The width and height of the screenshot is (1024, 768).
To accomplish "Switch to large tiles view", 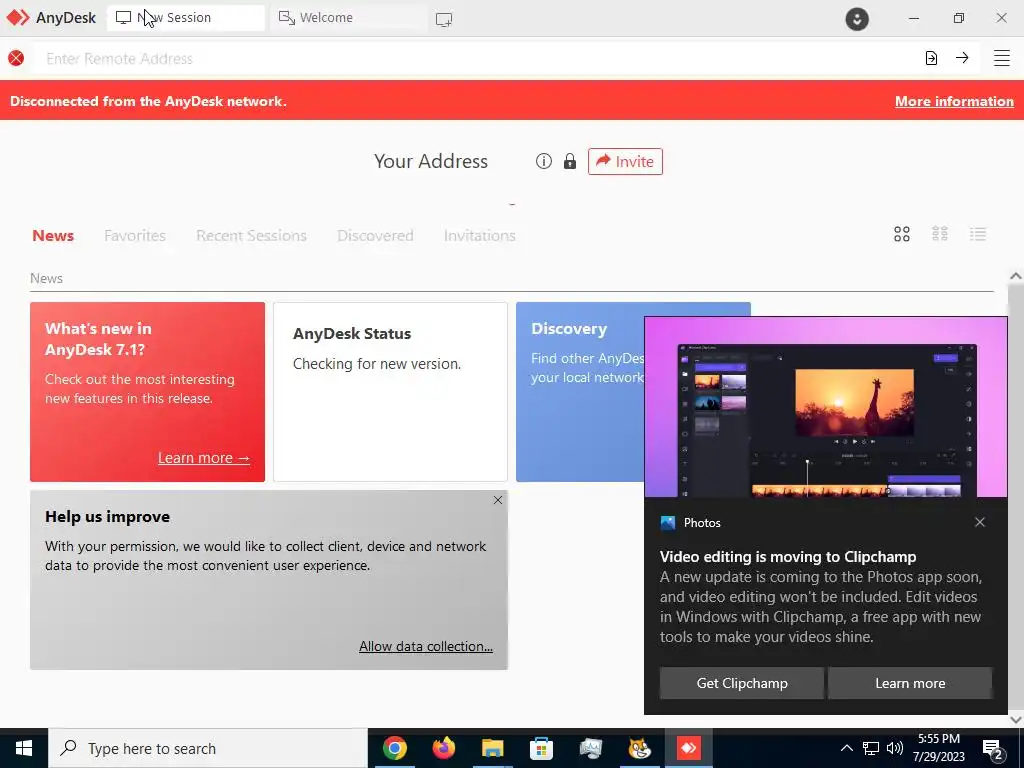I will click(902, 234).
